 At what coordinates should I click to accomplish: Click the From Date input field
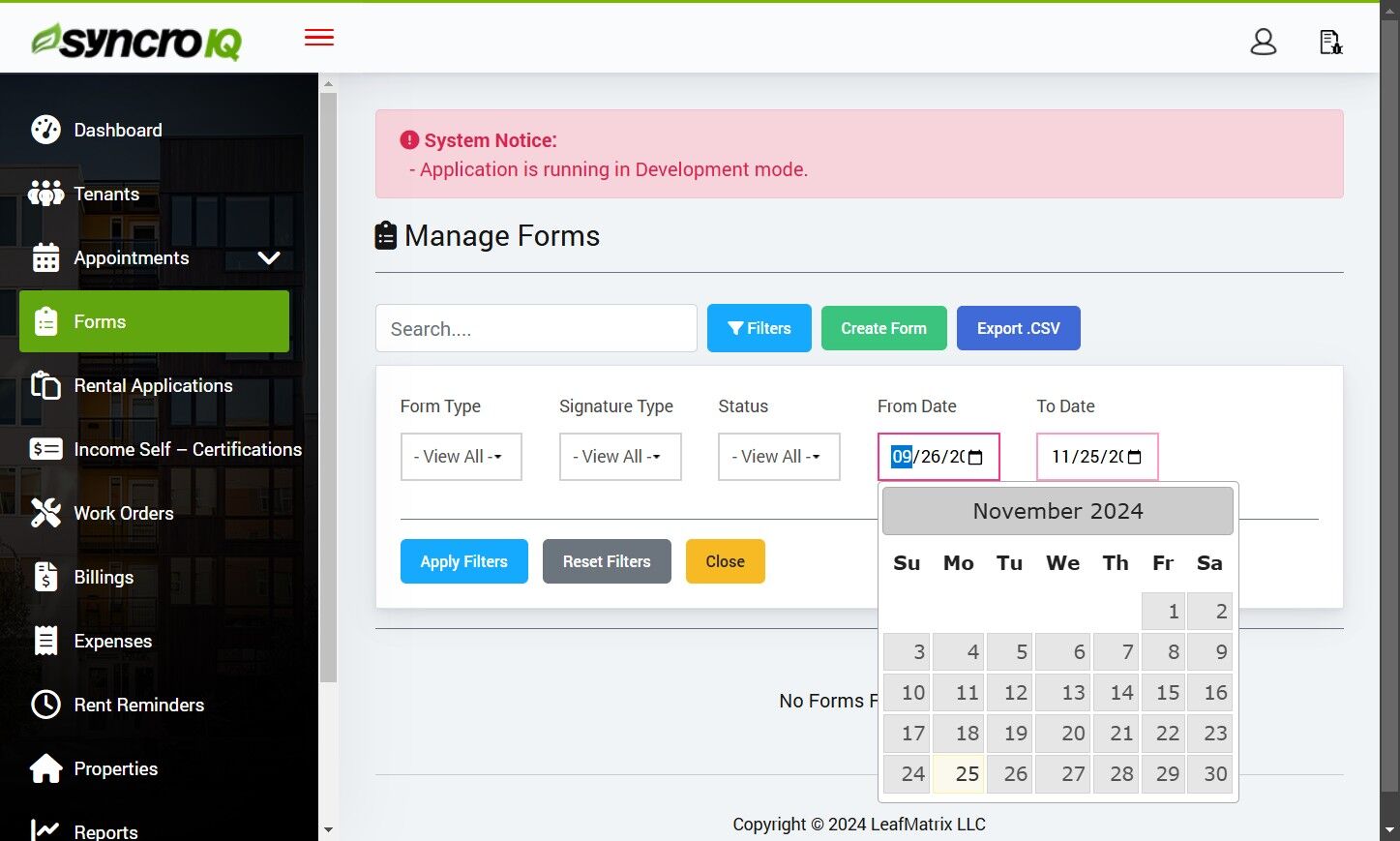938,457
